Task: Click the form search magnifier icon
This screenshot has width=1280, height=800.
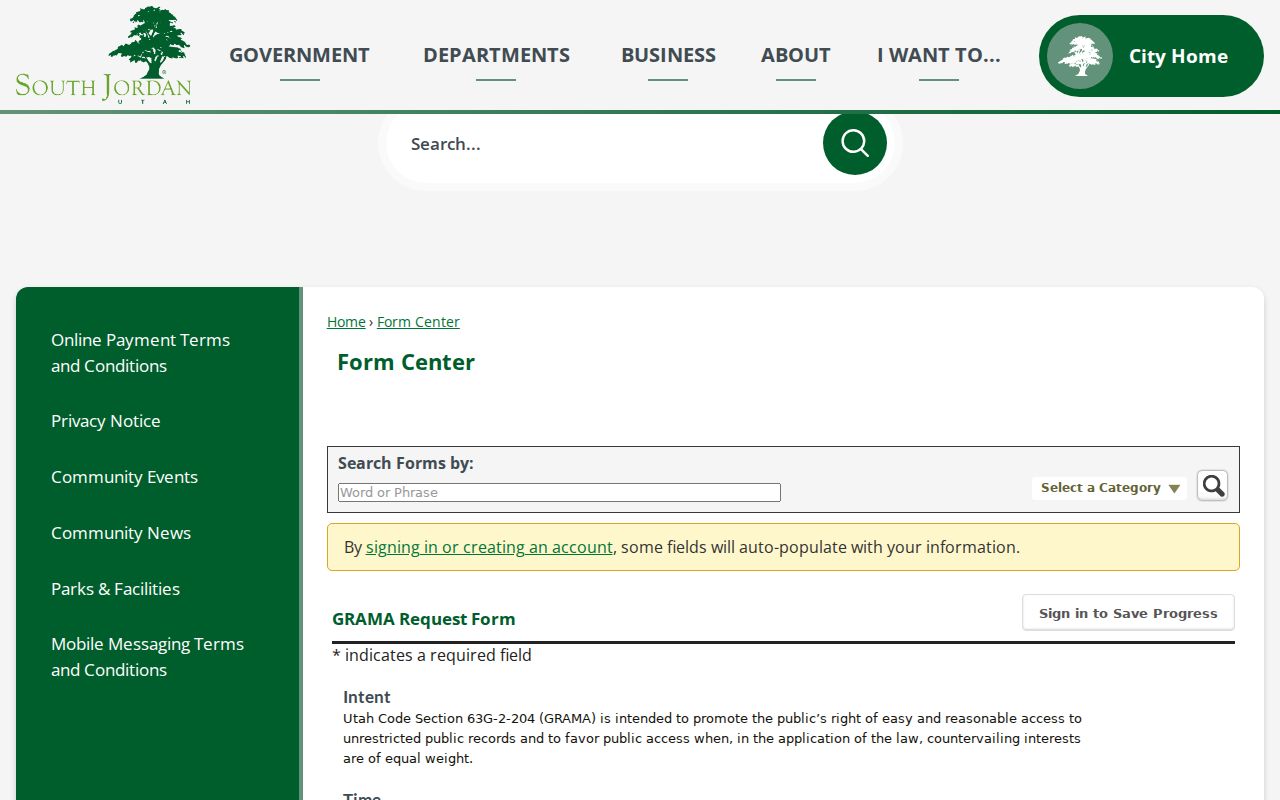Action: click(x=1213, y=486)
